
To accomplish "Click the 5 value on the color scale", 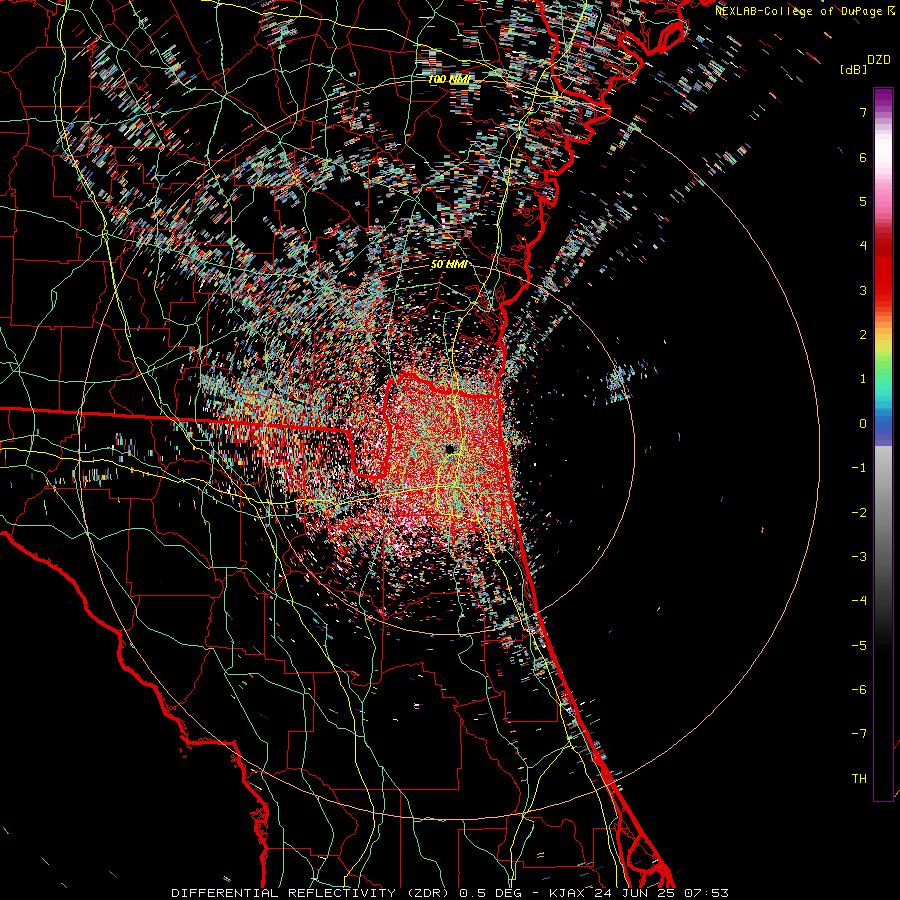I will coord(863,201).
